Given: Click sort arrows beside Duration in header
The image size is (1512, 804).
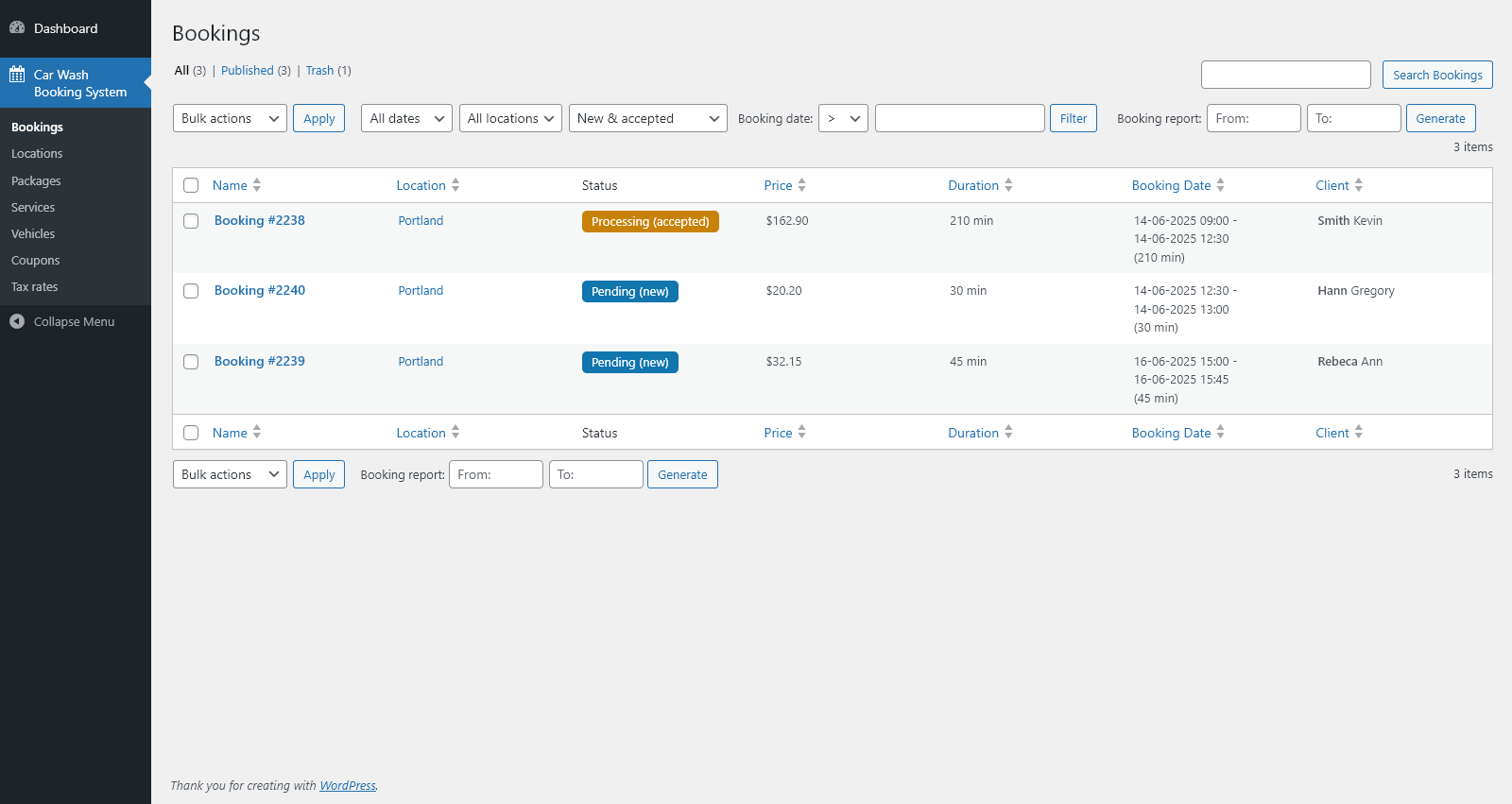Looking at the screenshot, I should (1008, 185).
